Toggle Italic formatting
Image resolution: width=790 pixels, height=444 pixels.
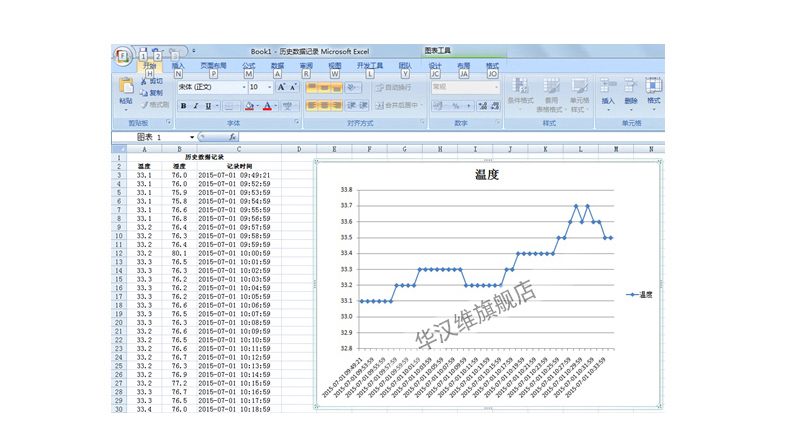tap(195, 106)
